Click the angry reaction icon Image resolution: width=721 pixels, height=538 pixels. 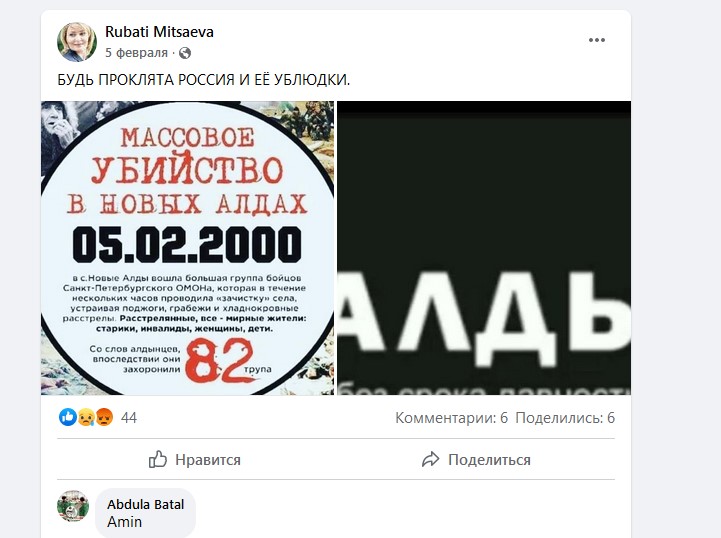[104, 417]
